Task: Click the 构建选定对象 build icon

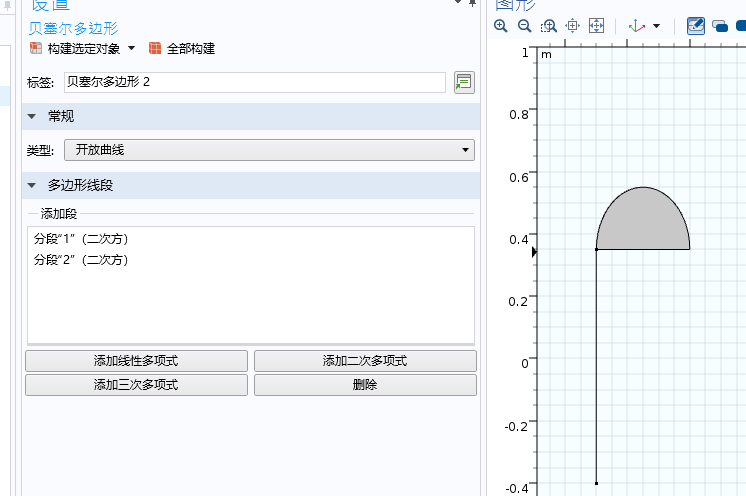Action: coord(36,48)
